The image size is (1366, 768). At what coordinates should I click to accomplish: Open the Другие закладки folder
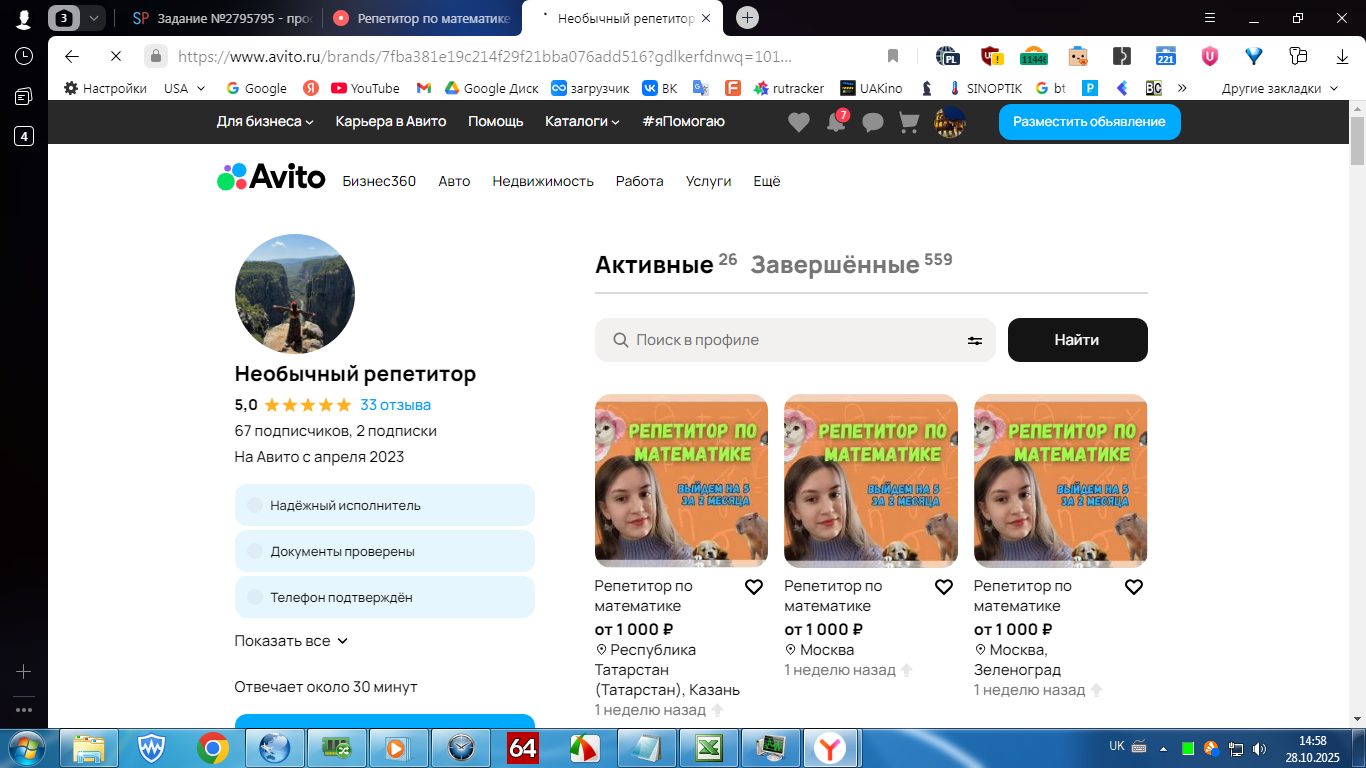pyautogui.click(x=1279, y=88)
